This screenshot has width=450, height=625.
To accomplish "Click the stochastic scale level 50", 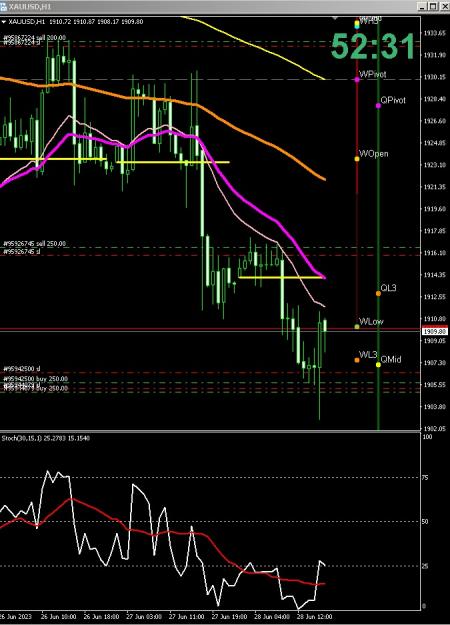I will coord(425,522).
